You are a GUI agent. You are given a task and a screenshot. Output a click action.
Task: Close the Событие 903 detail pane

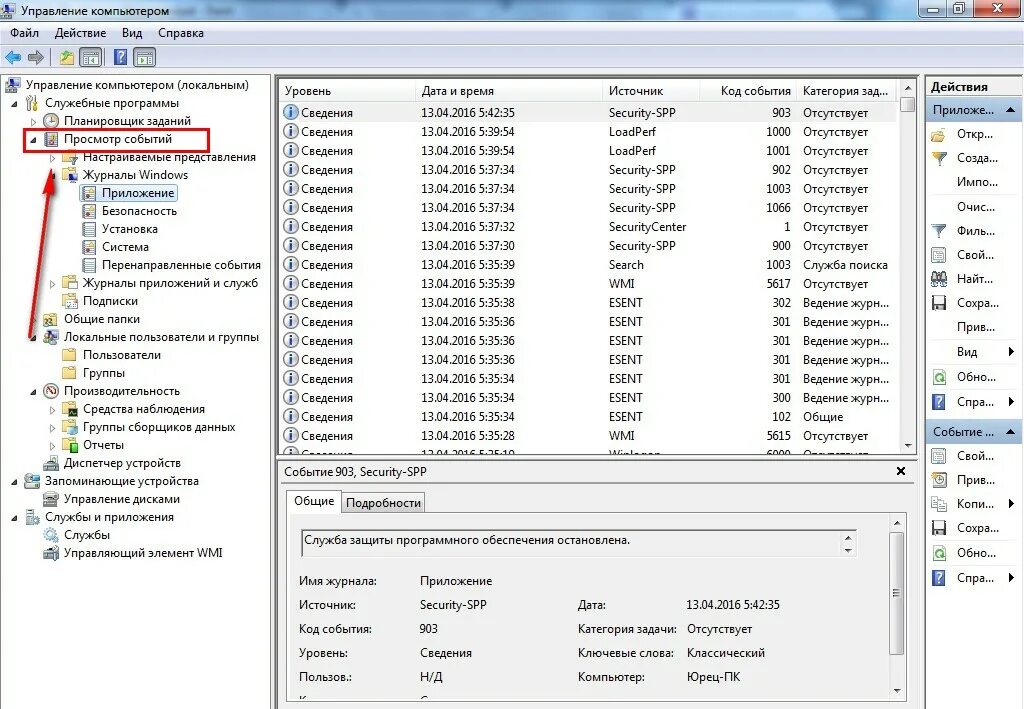coord(901,471)
